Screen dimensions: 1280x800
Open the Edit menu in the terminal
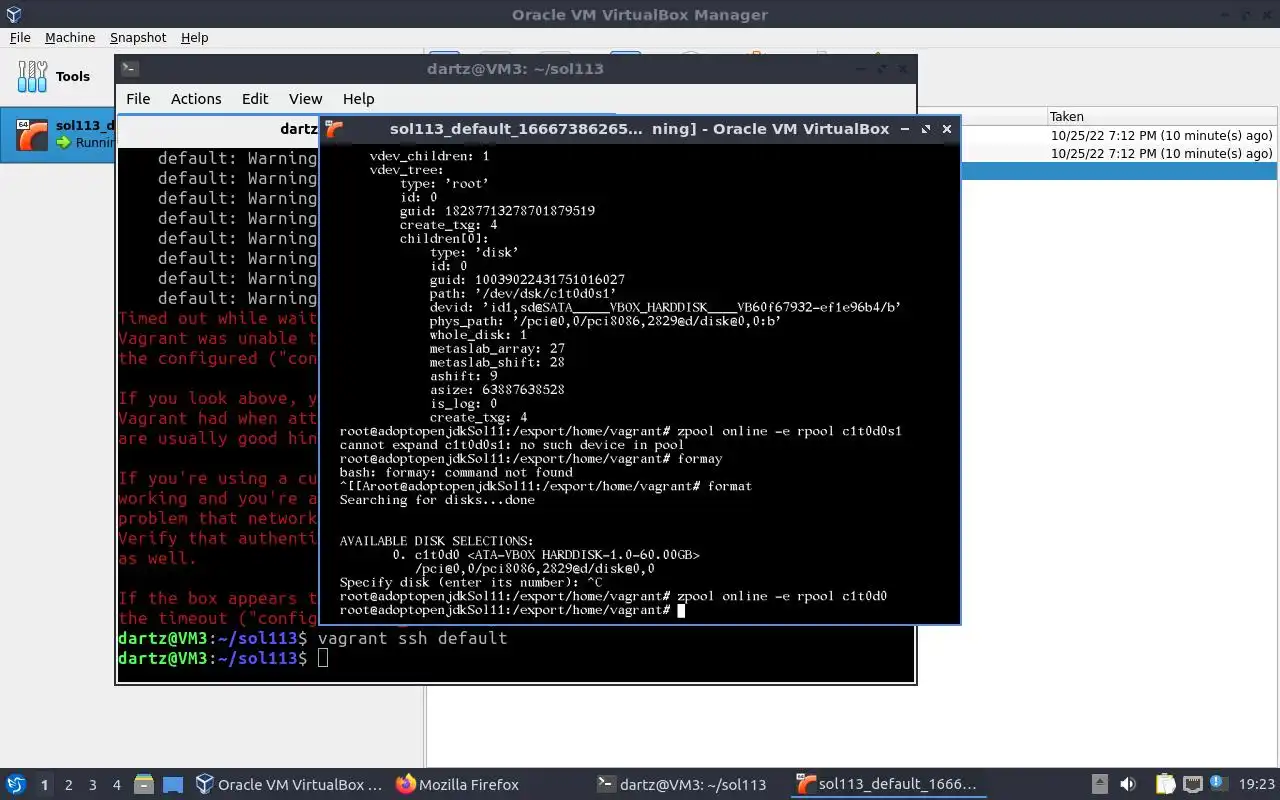(x=255, y=98)
